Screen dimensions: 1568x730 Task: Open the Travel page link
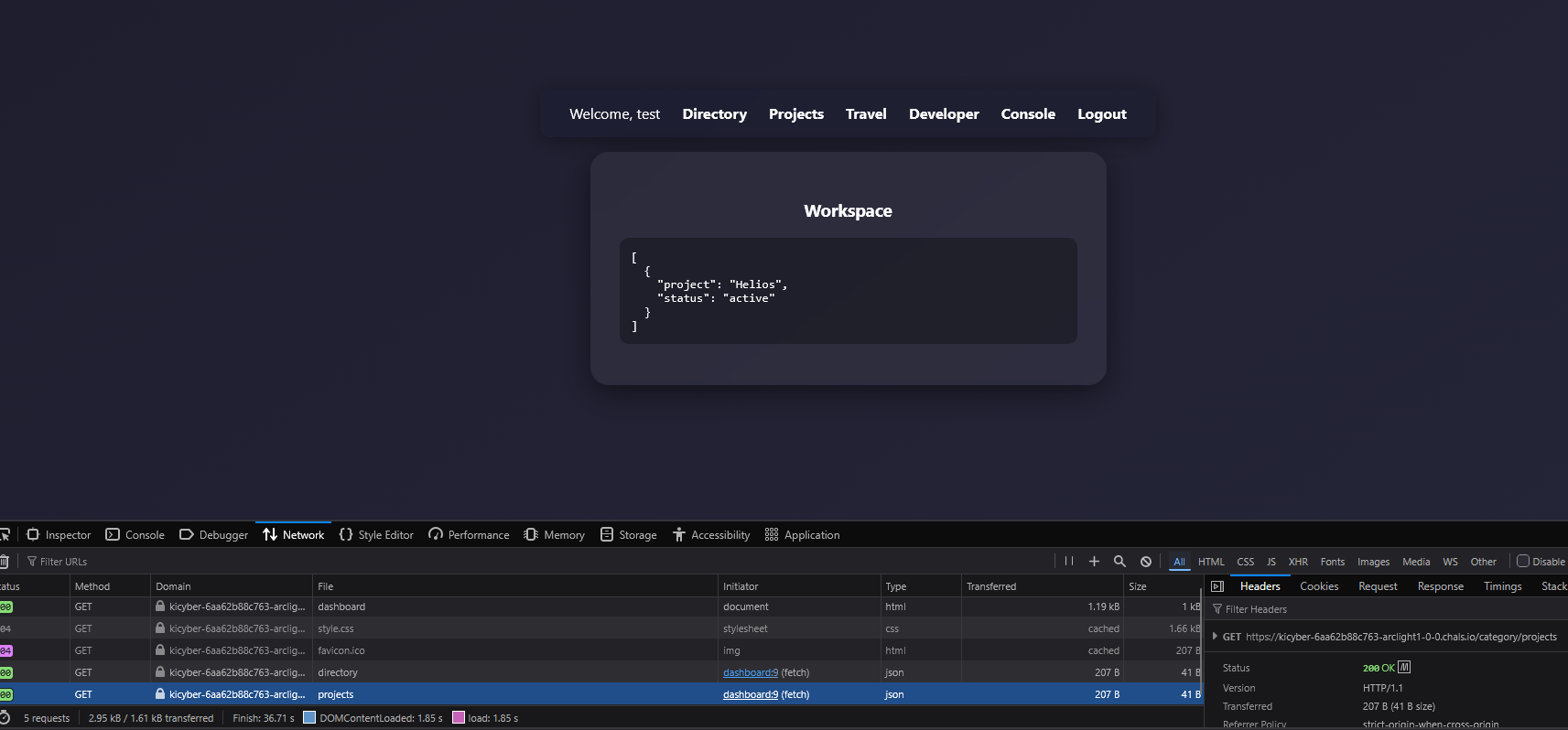(866, 114)
